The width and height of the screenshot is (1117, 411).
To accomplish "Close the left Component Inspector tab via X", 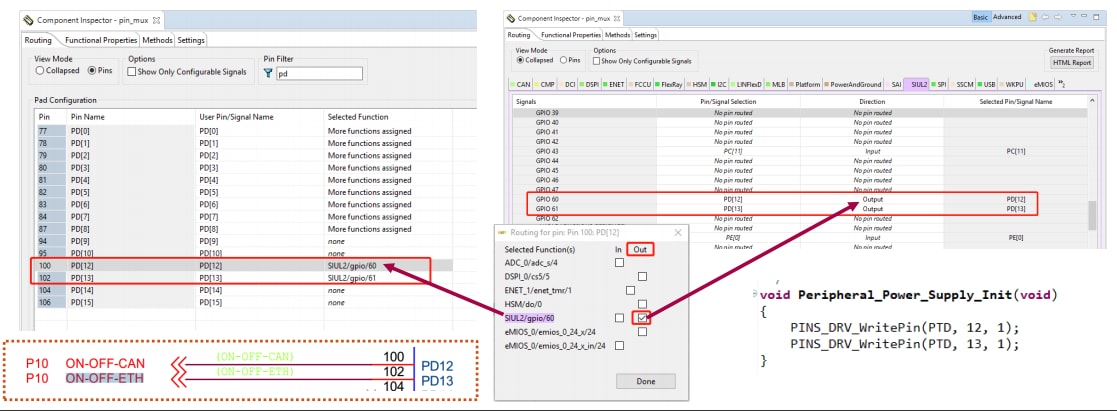I will [158, 20].
